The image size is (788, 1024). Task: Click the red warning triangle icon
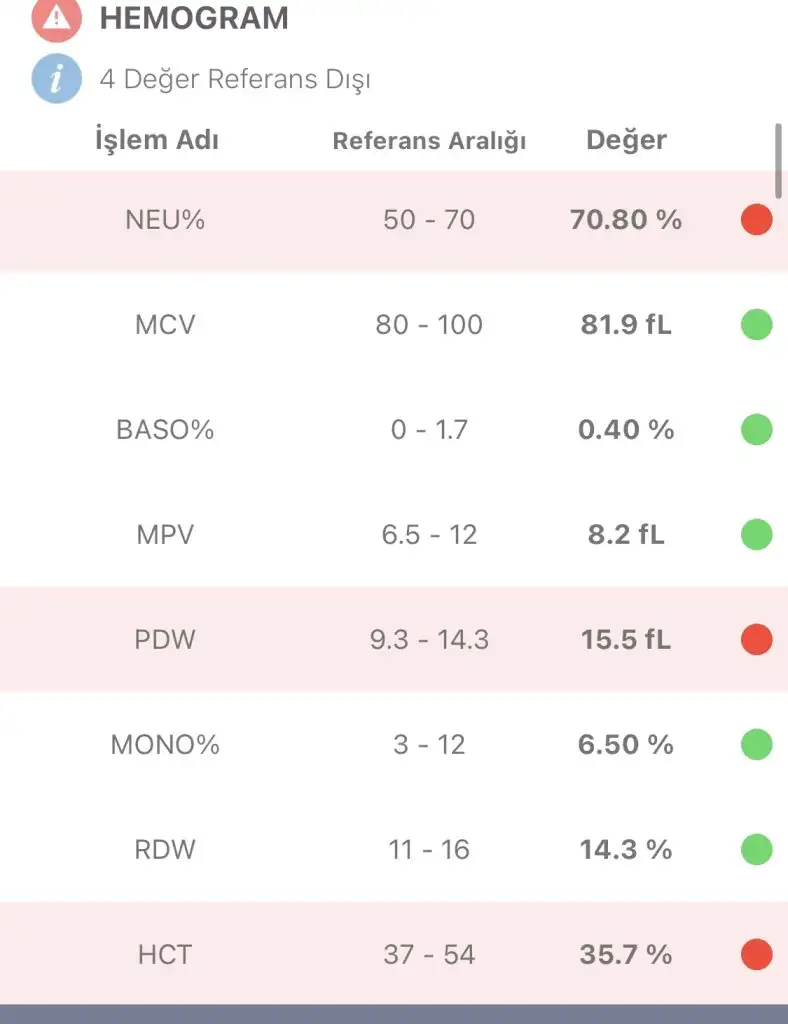(56, 18)
